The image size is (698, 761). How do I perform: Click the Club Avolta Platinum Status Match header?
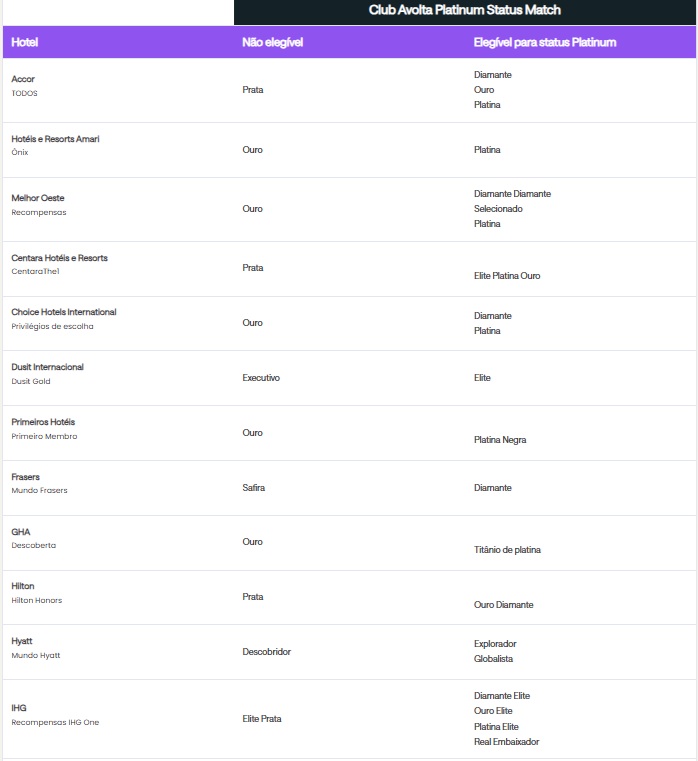[464, 11]
